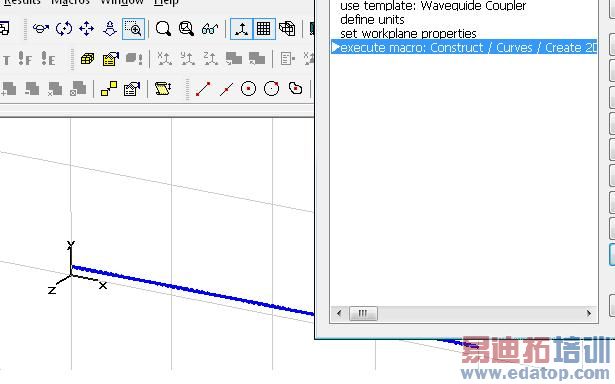Switch to wireframe cube view
This screenshot has width=615, height=384.
tap(287, 29)
